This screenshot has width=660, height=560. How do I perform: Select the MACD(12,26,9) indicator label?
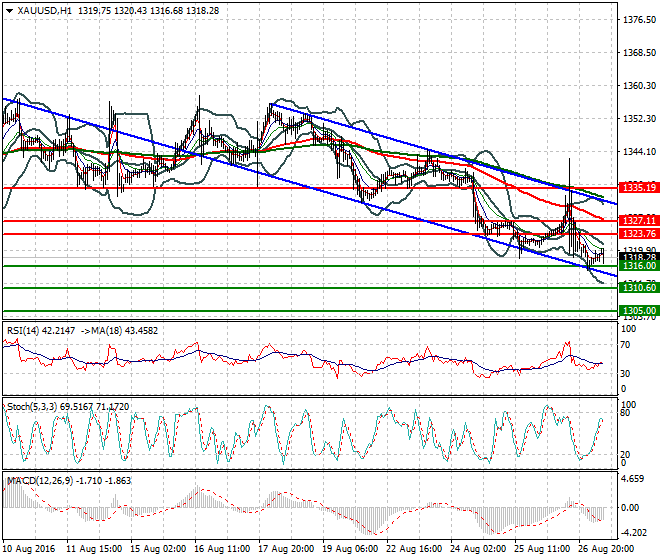[x=40, y=480]
